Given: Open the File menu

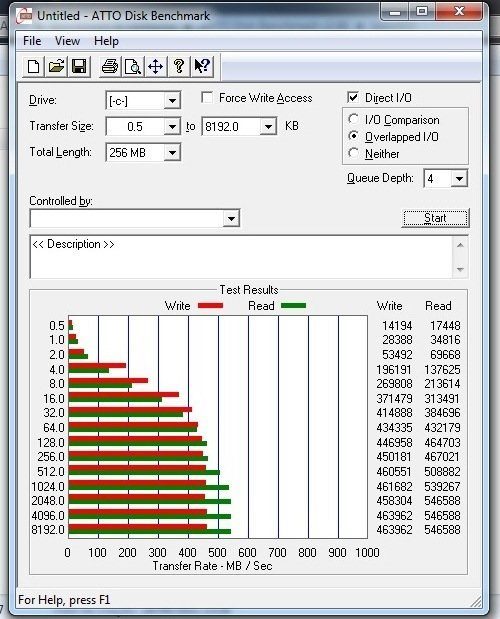Looking at the screenshot, I should tap(32, 41).
